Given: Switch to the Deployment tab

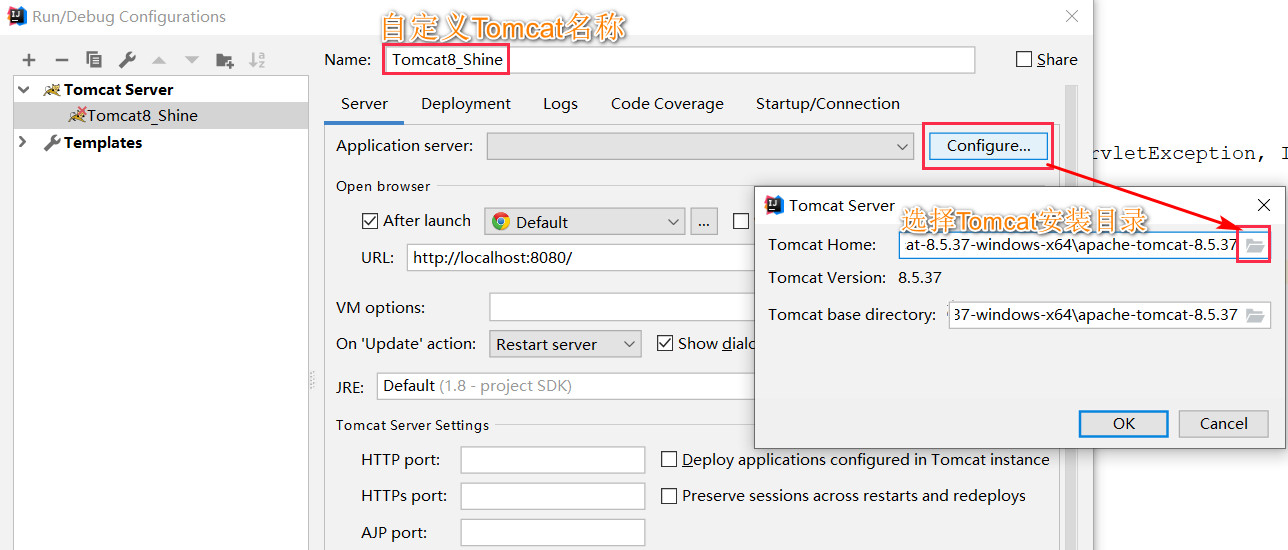Looking at the screenshot, I should [466, 104].
